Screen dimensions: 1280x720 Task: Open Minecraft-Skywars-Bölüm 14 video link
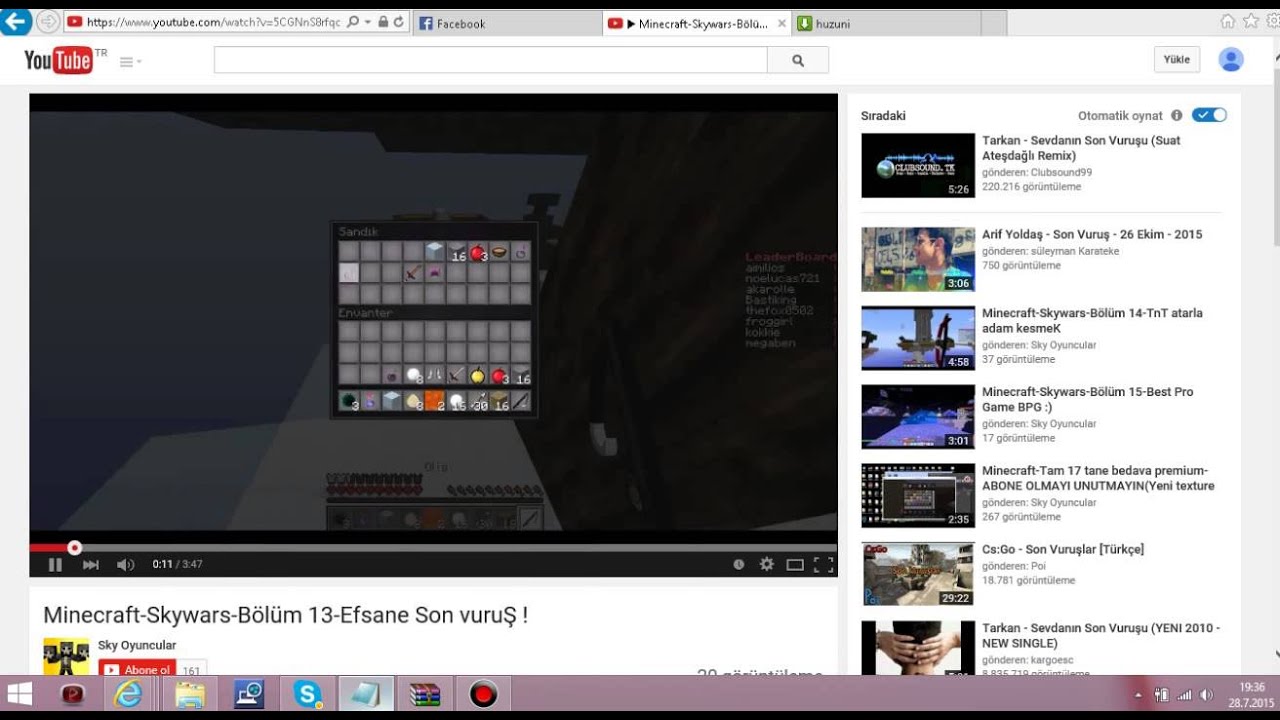pos(1092,320)
